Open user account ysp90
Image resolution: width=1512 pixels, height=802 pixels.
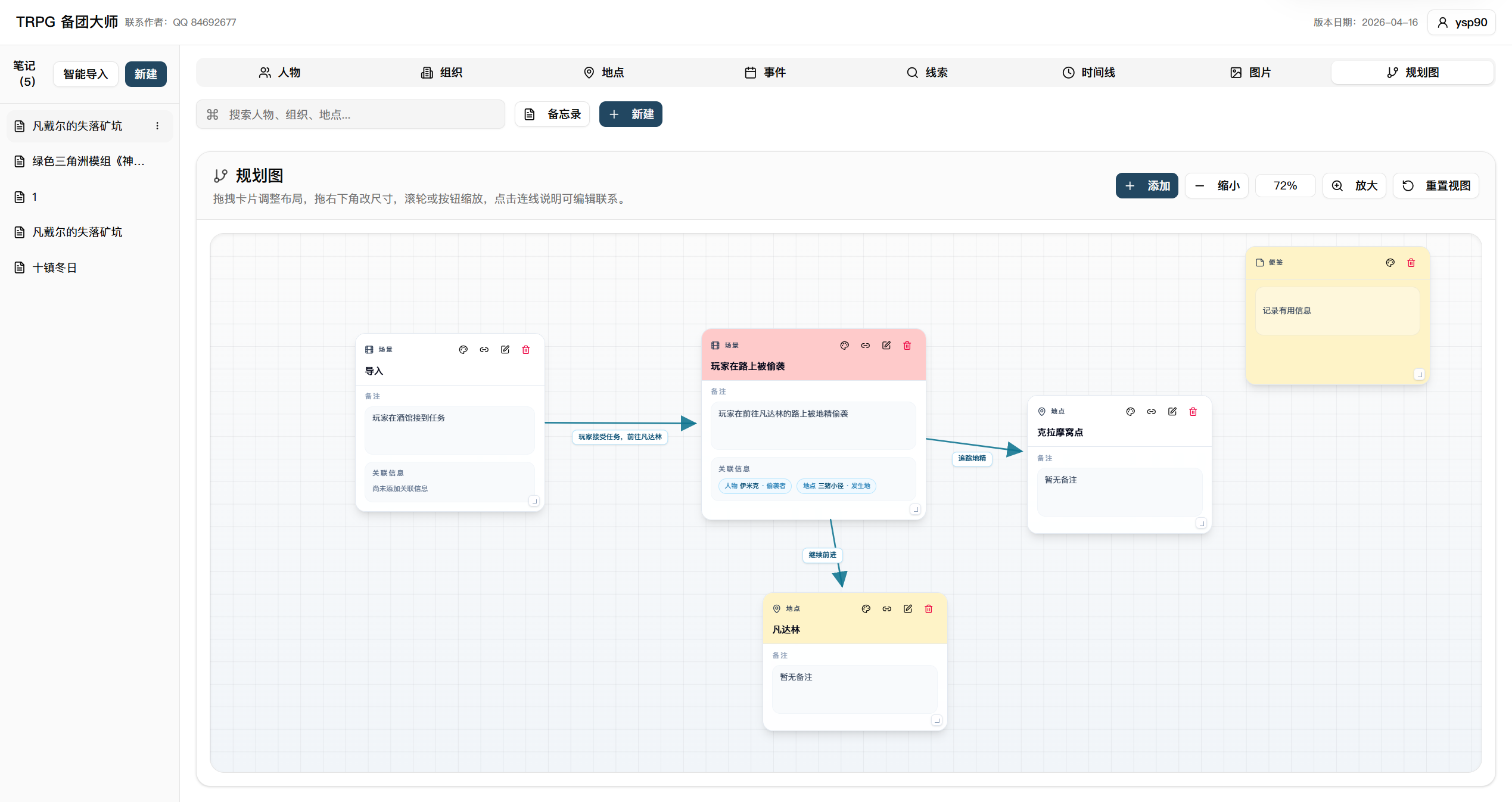[1462, 23]
